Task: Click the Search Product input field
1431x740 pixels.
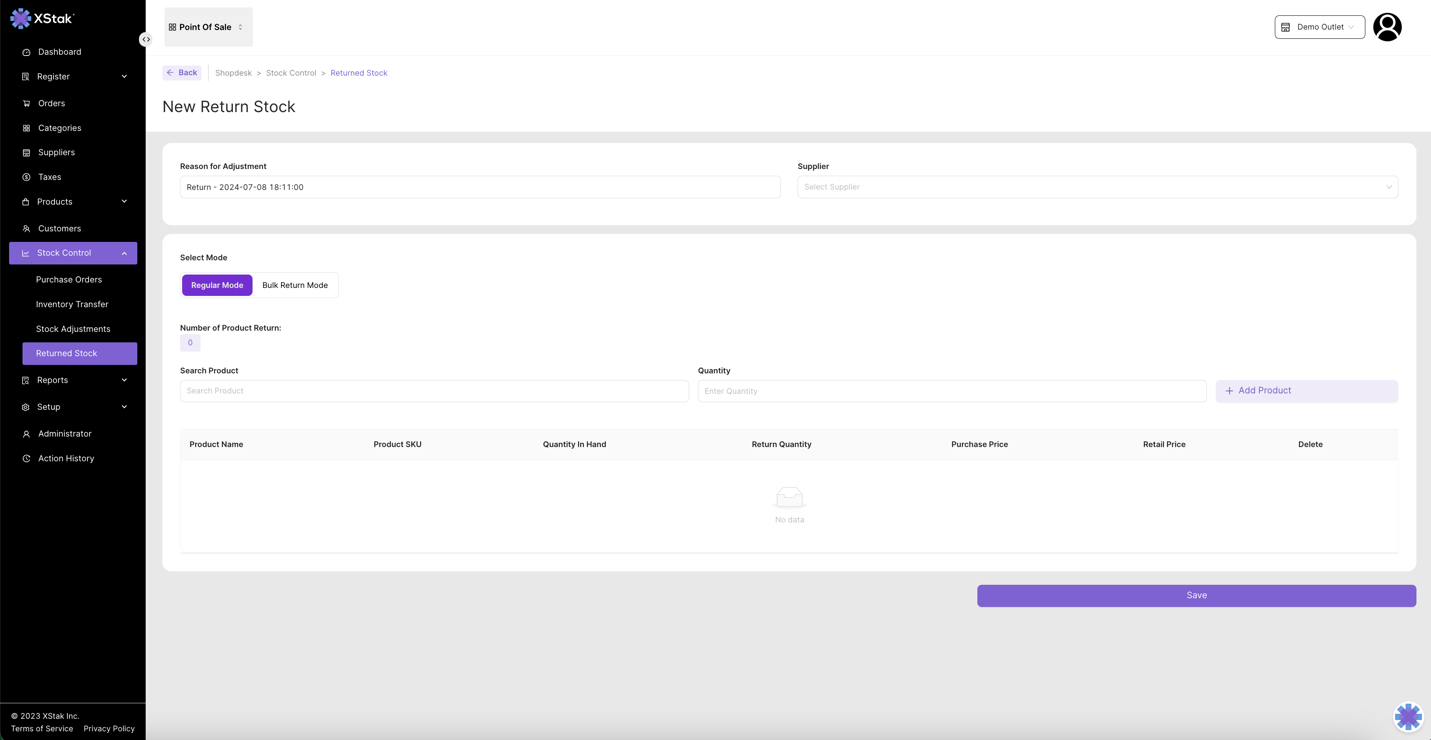Action: tap(434, 391)
